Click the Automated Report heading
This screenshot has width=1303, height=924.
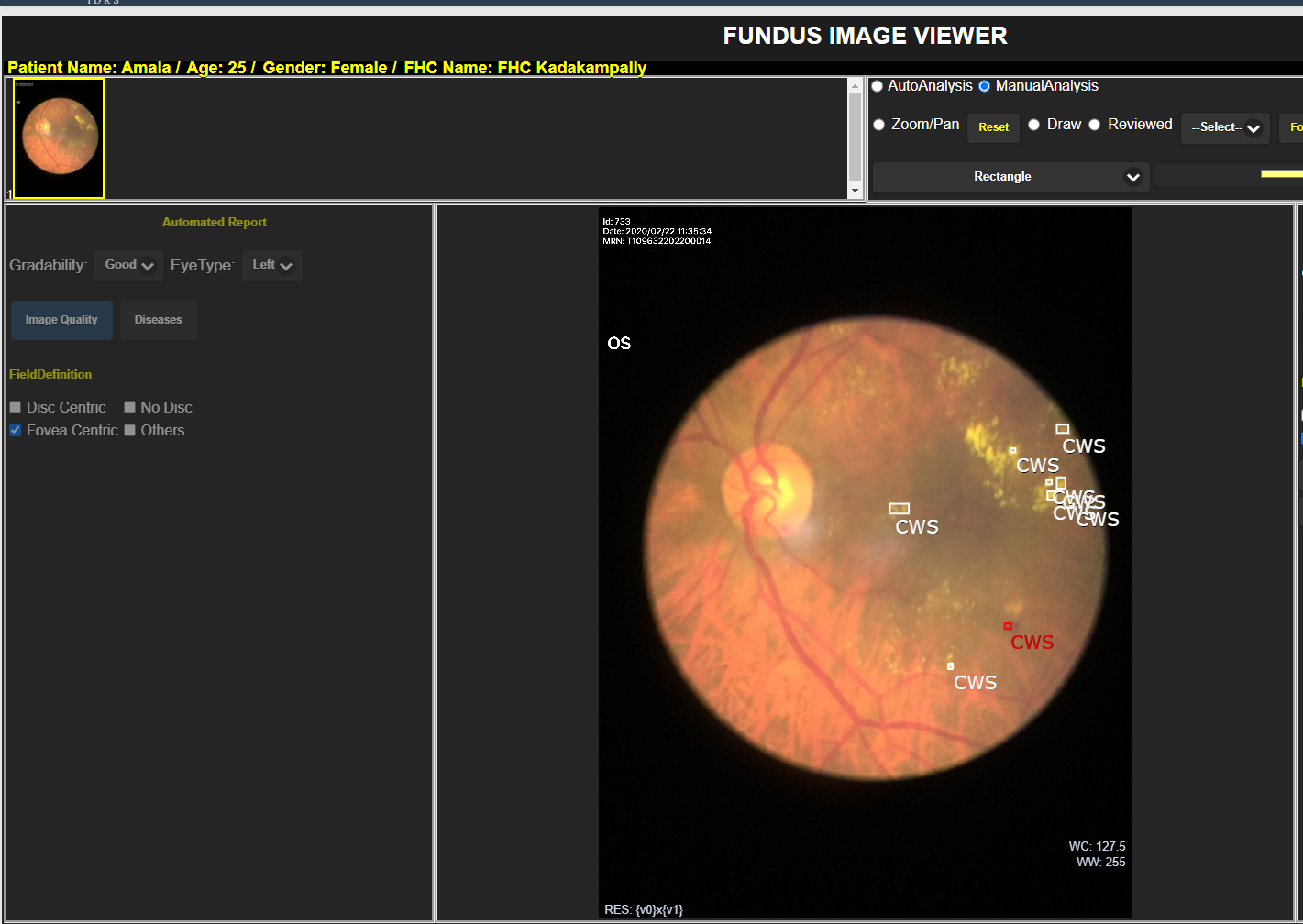(215, 223)
